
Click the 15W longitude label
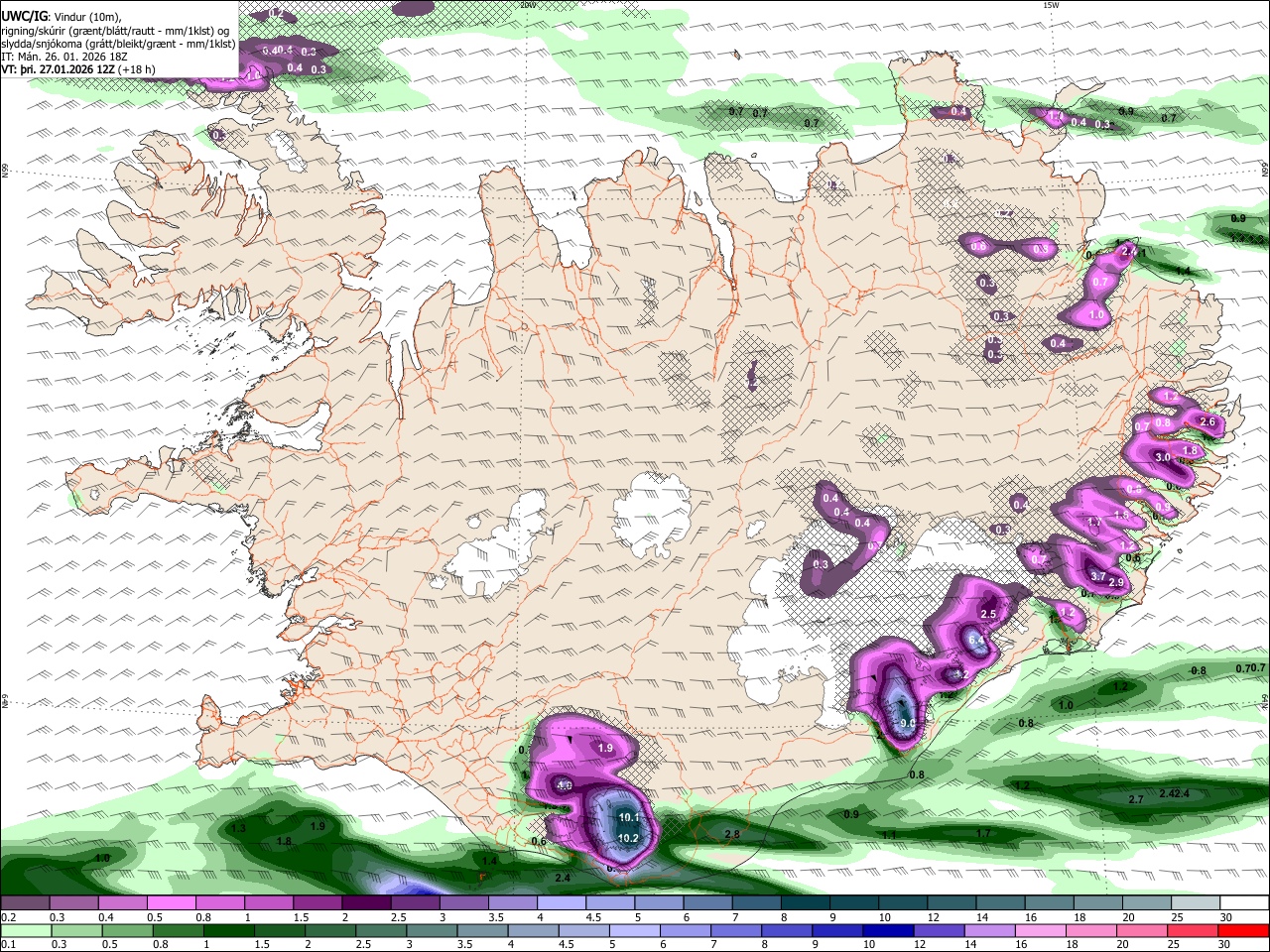pos(1051,5)
